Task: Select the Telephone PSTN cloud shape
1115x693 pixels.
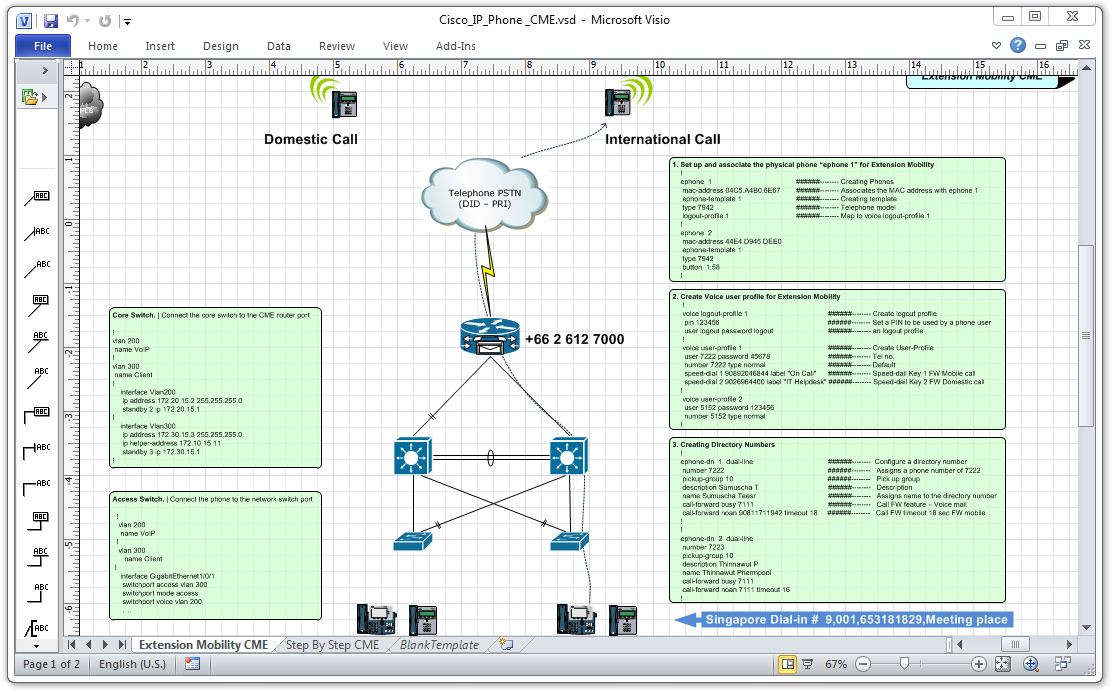Action: pyautogui.click(x=485, y=195)
